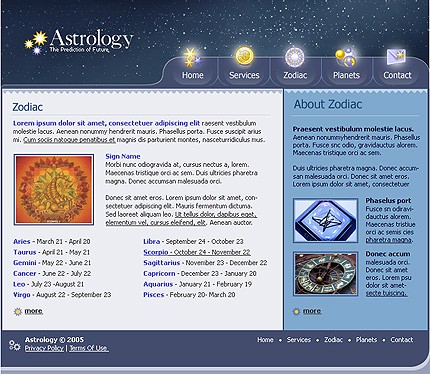Select the Leo sign link
Screen dimensions: 430x374
19,284
